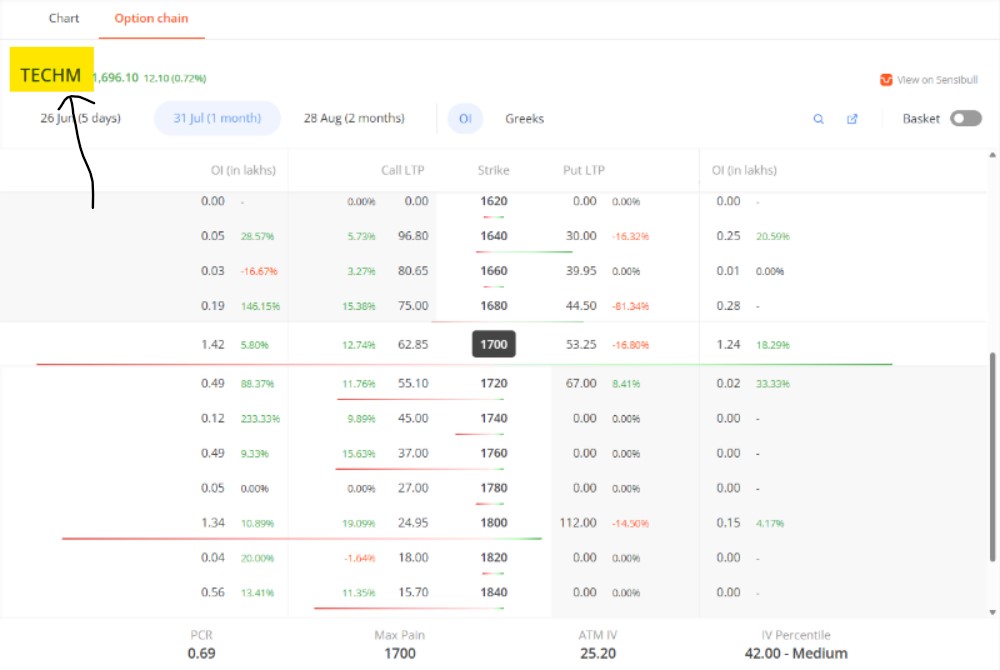Select the 26 Jun (5 days) expiry
This screenshot has height=670, width=1000.
click(x=80, y=119)
